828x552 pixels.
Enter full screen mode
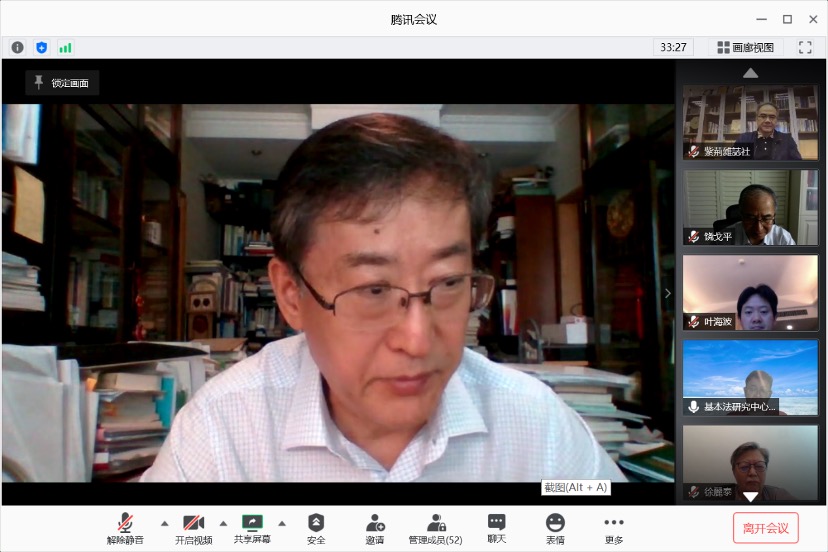click(x=805, y=47)
